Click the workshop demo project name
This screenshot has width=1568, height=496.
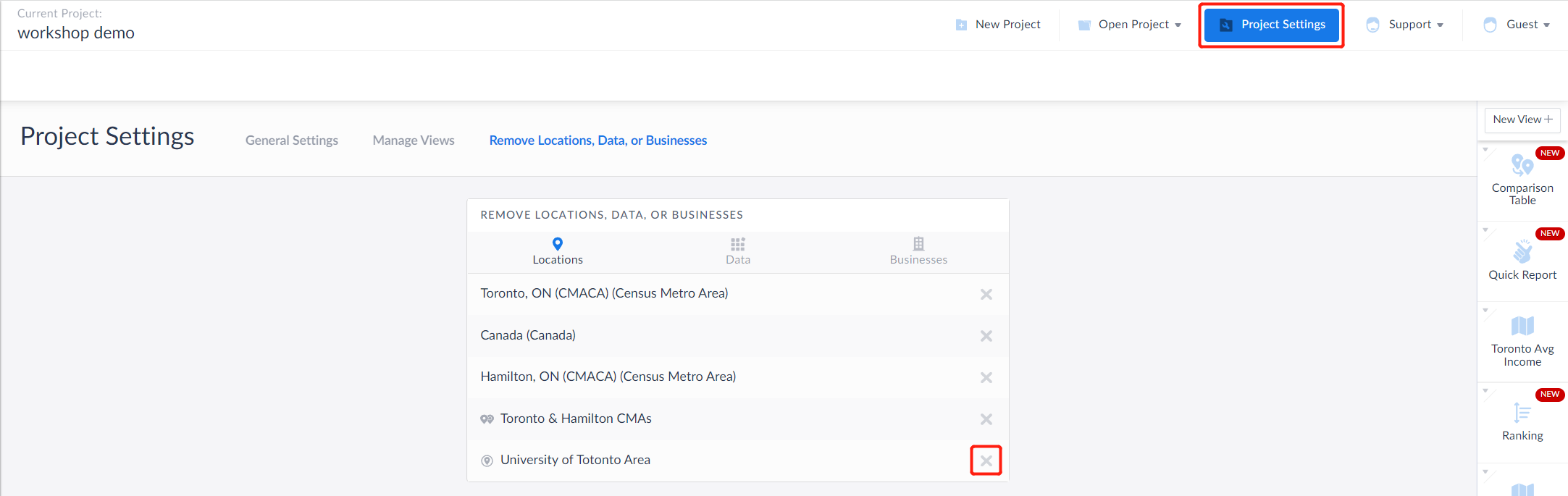pyautogui.click(x=76, y=33)
